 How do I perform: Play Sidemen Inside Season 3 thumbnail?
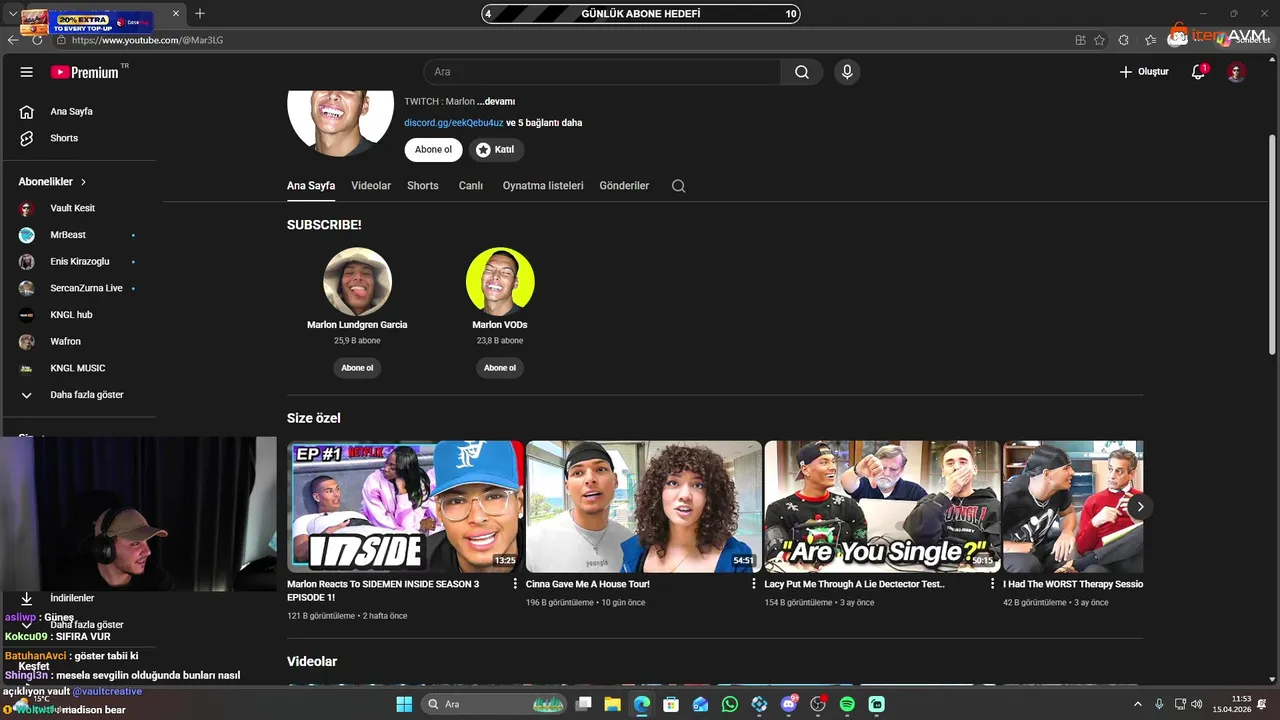pyautogui.click(x=405, y=507)
